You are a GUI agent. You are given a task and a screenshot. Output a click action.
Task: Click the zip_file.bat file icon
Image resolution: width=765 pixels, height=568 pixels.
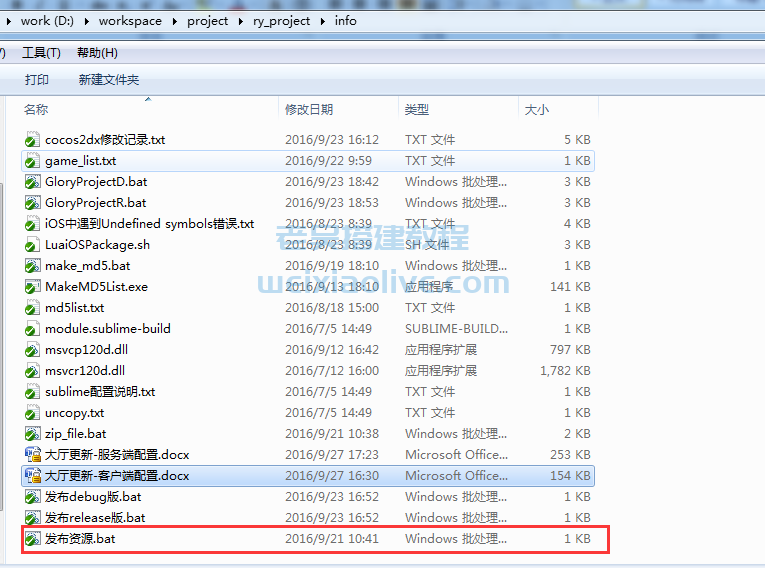point(32,434)
